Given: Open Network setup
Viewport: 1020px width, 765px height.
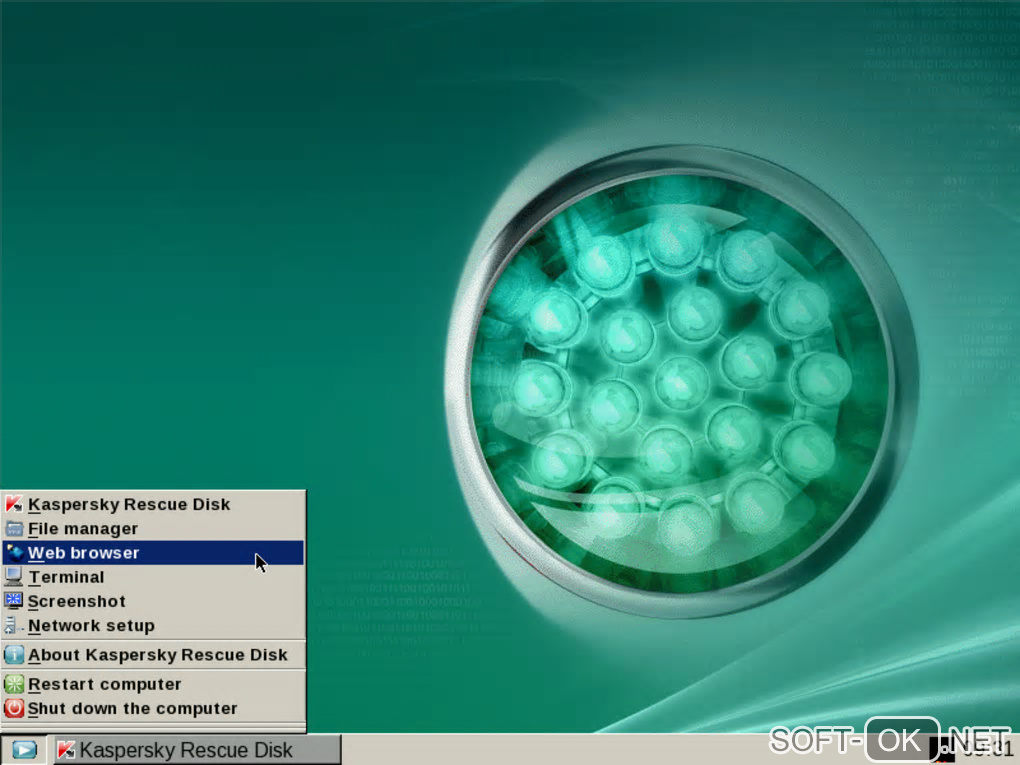Looking at the screenshot, I should [x=153, y=625].
